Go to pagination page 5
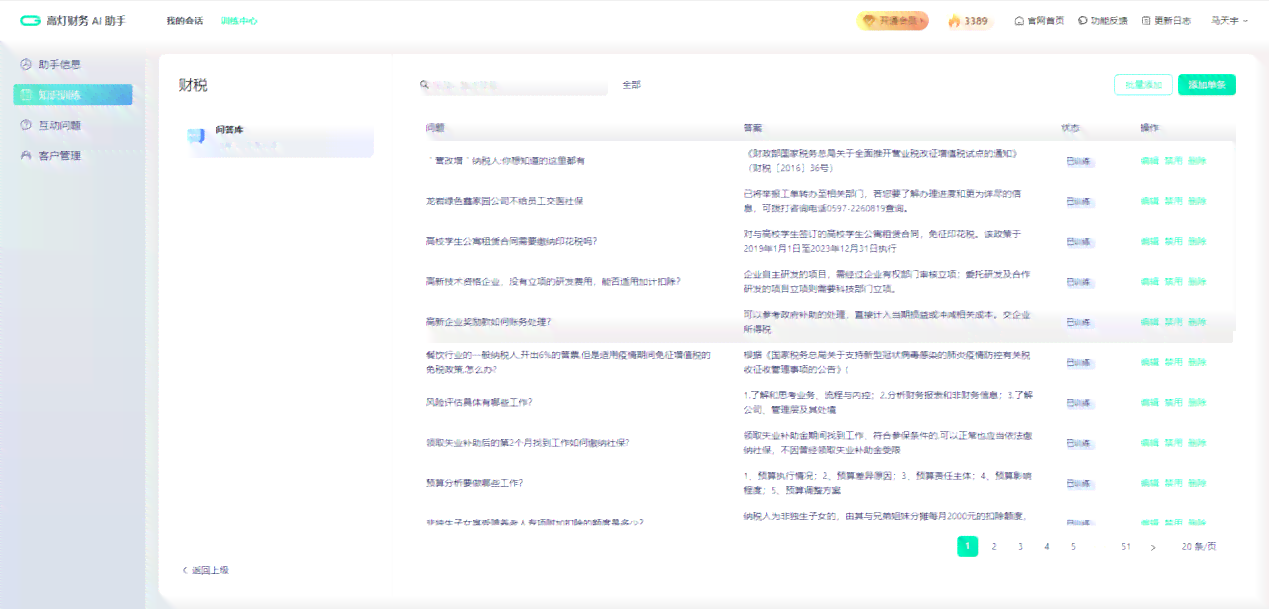Viewport: 1269px width, 609px height. tap(1073, 547)
